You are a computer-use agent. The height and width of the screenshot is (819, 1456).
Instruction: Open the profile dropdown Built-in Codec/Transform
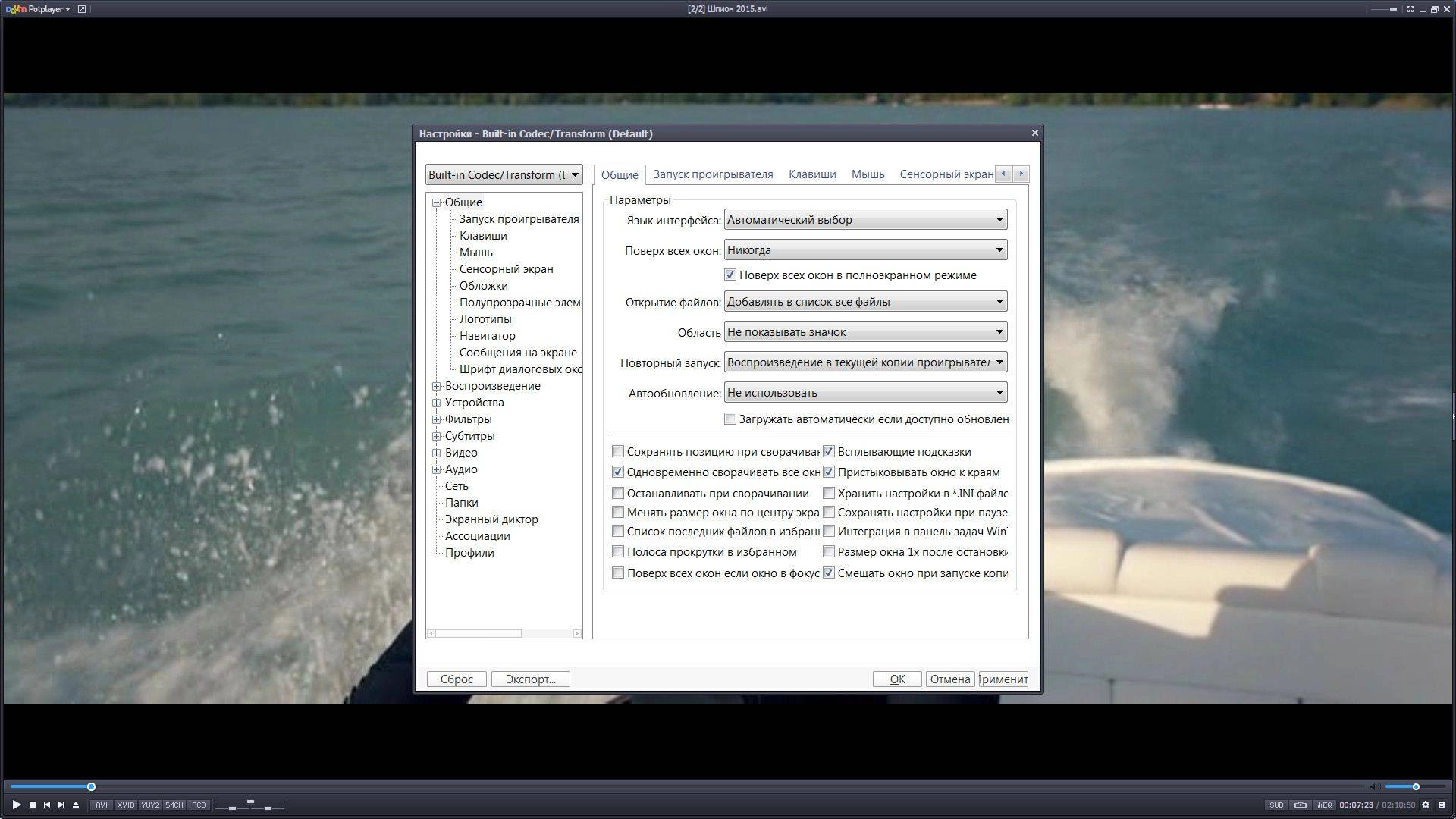(504, 175)
